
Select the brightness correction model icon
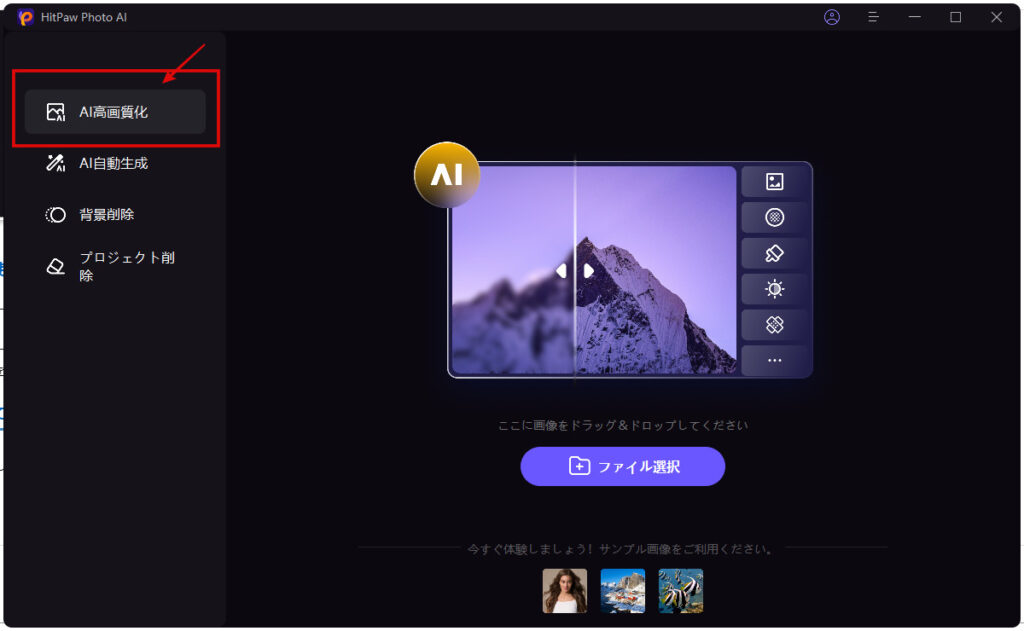775,289
